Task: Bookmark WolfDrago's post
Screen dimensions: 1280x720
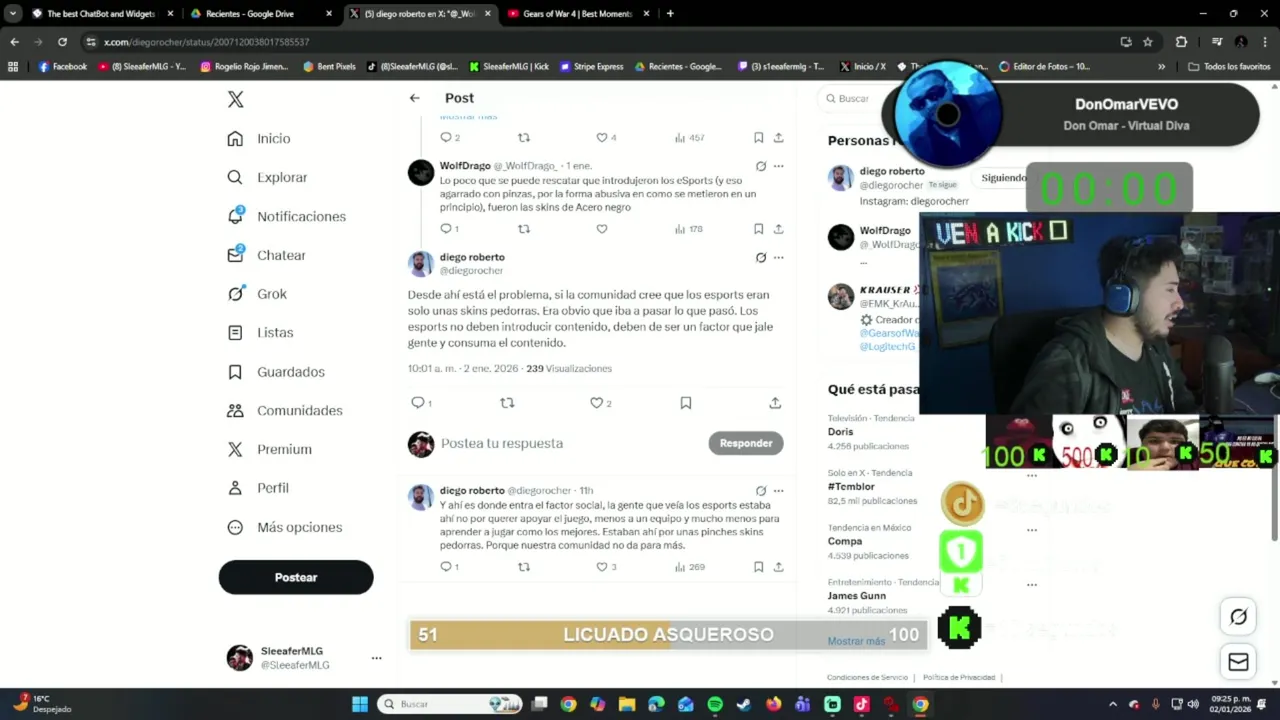Action: tap(758, 229)
